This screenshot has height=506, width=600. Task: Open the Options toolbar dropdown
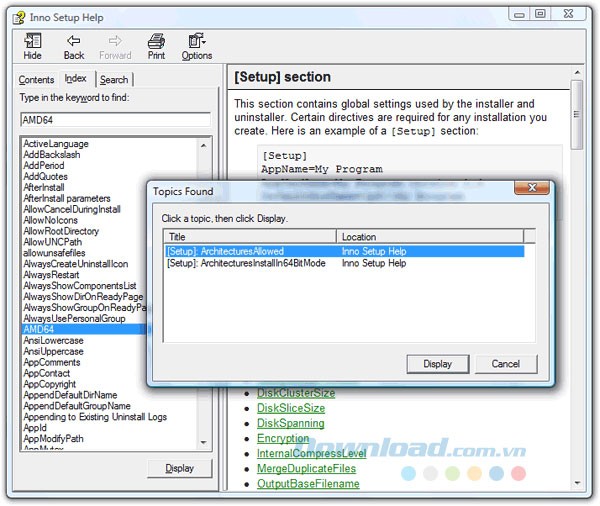pyautogui.click(x=196, y=42)
